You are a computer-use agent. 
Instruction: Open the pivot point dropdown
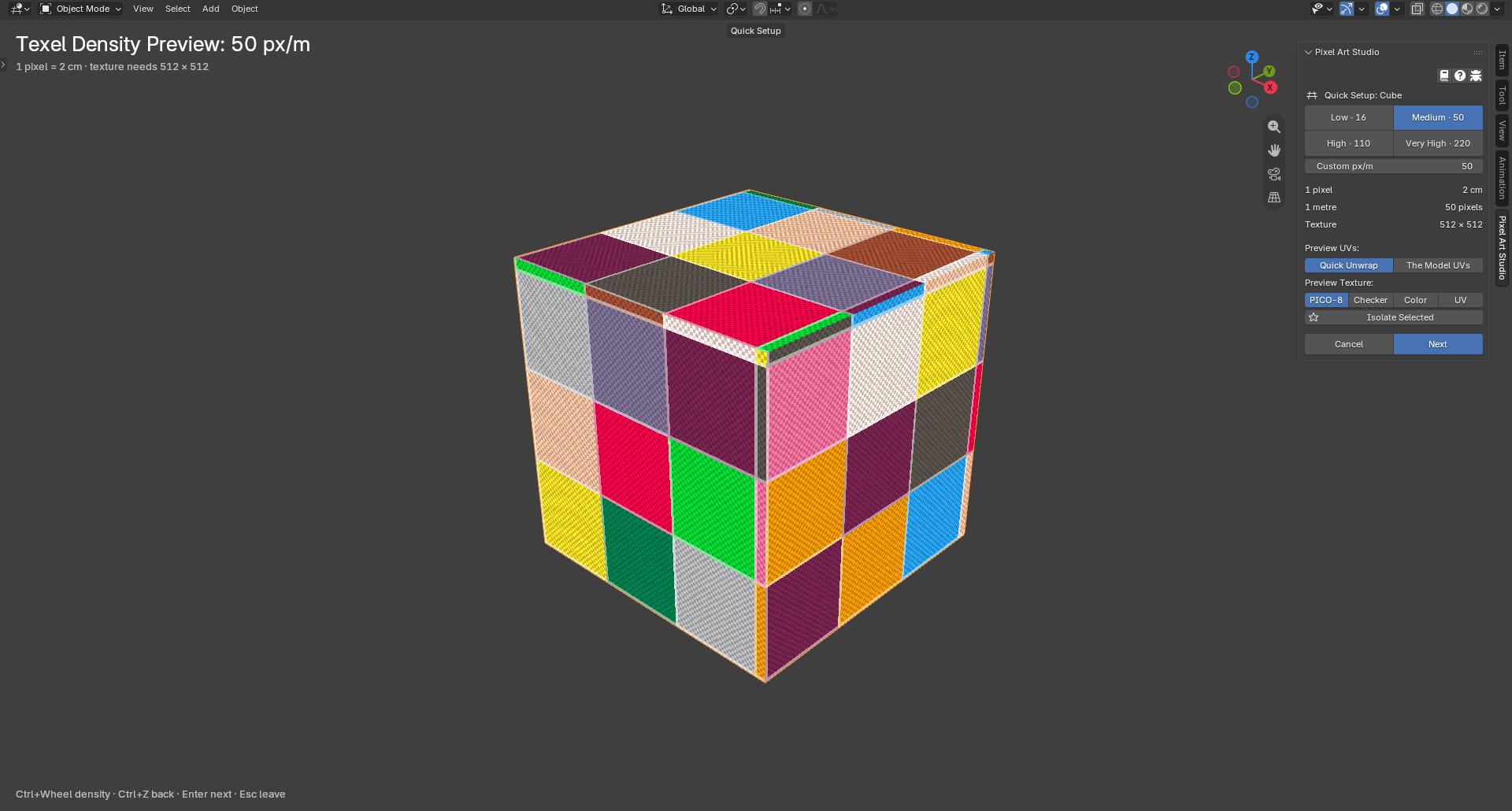point(736,9)
